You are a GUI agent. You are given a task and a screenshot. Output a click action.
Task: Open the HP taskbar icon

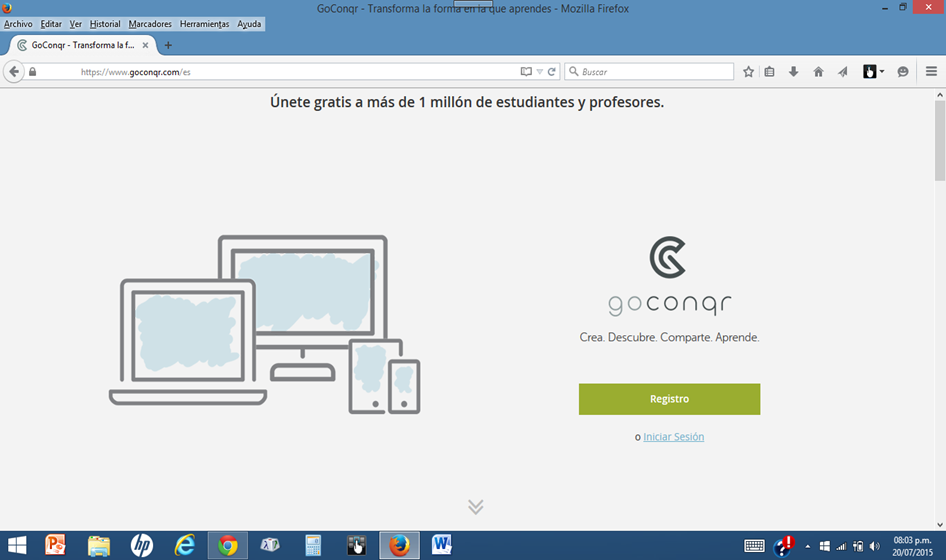click(x=141, y=546)
